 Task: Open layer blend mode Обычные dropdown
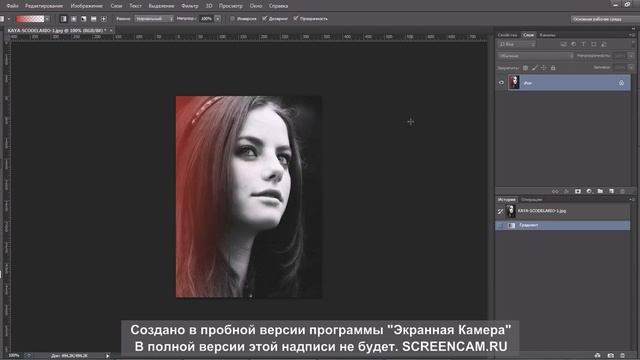click(536, 56)
